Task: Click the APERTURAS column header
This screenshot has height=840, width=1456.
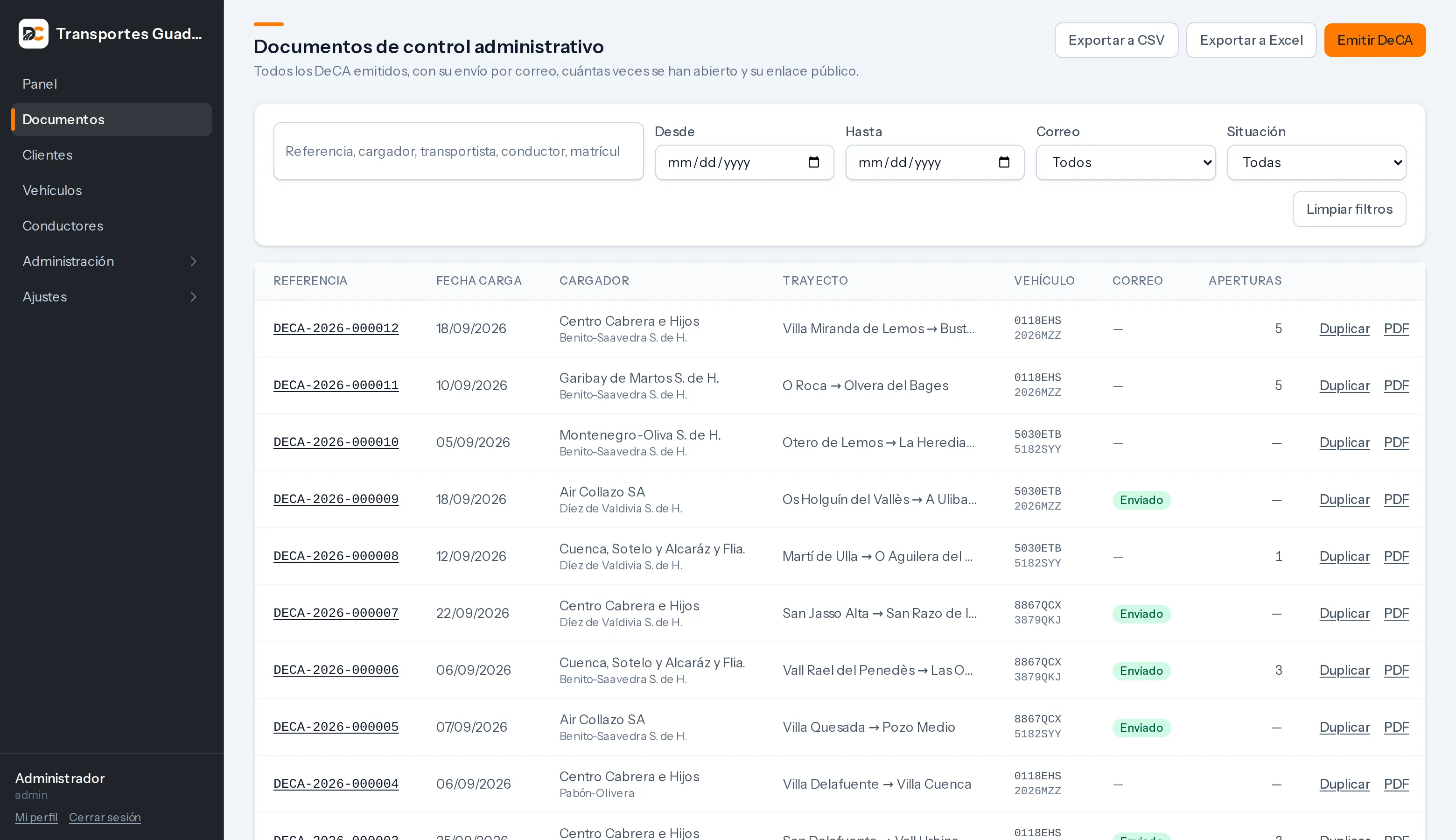Action: point(1245,280)
